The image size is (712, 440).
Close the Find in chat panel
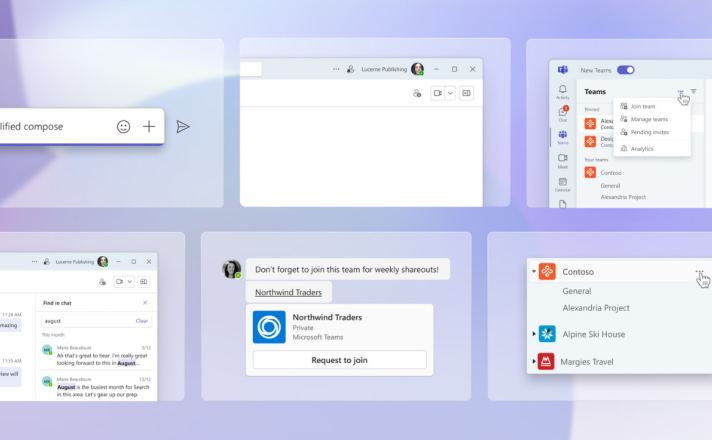coord(145,303)
